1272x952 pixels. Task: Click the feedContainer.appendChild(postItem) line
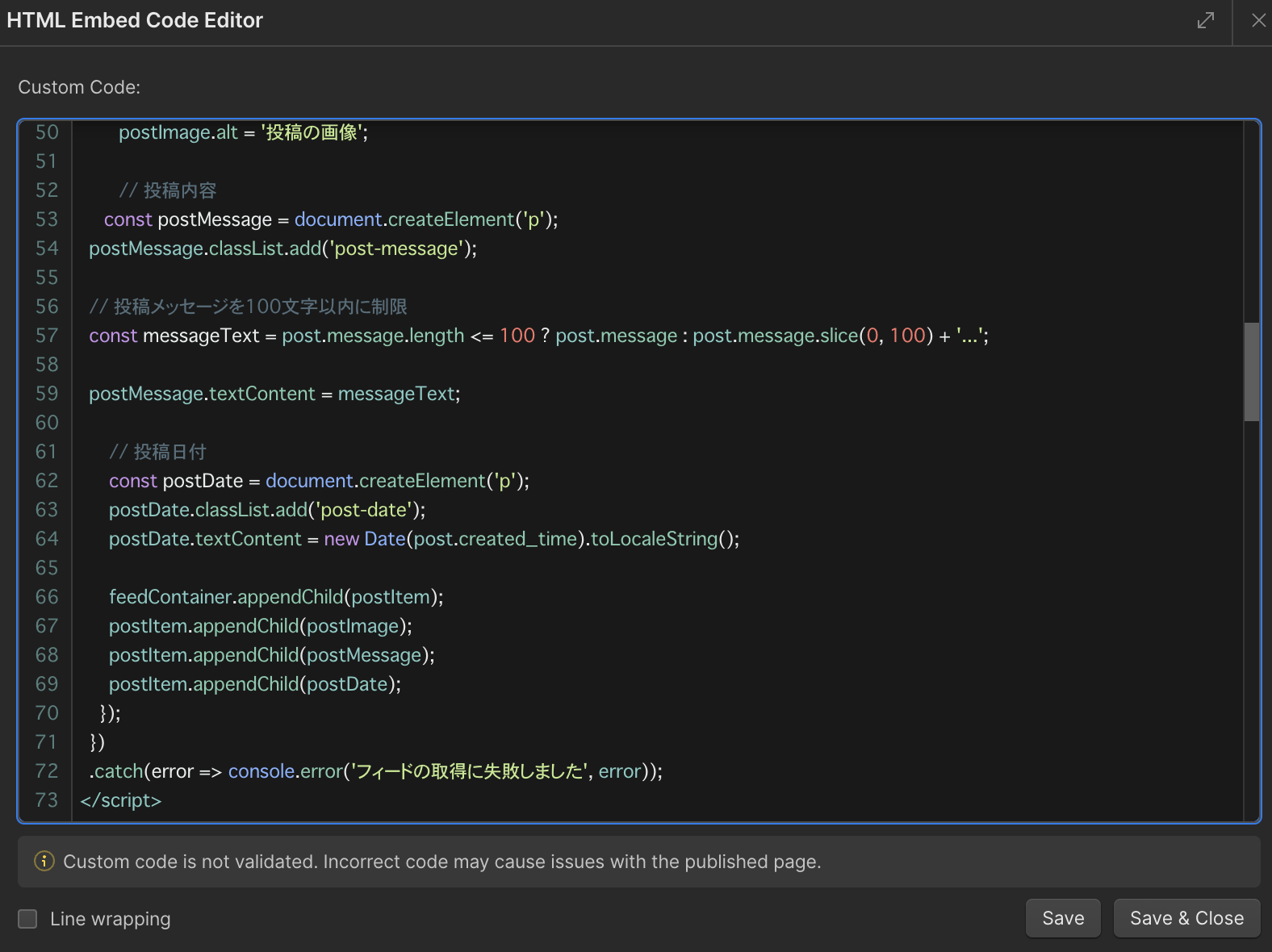(276, 597)
